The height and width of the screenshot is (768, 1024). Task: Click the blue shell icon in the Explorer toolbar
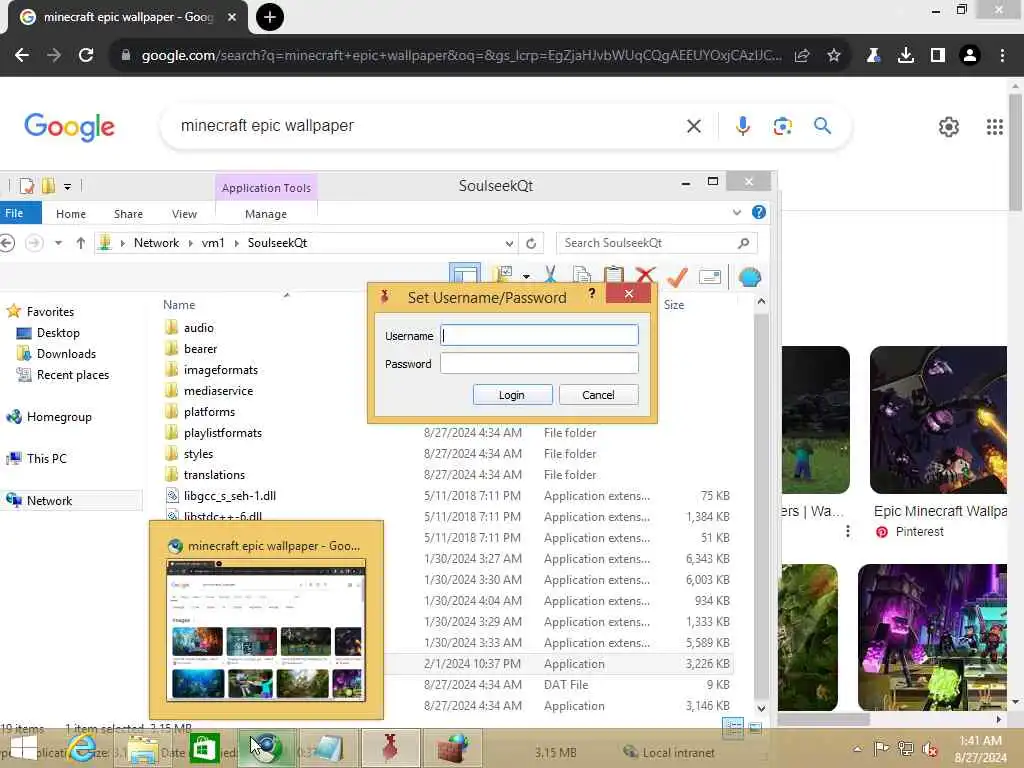click(750, 277)
